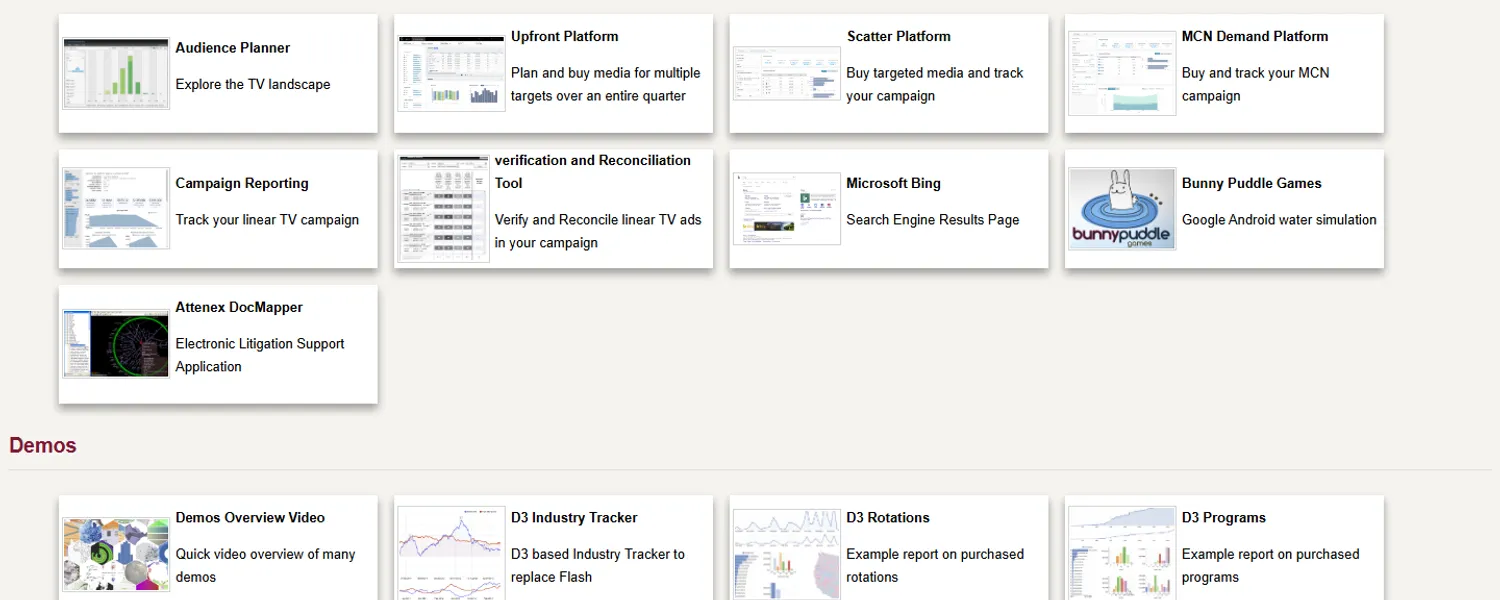The height and width of the screenshot is (600, 1500).
Task: Select 'Verify and Reconcile linear TV ads' text
Action: 598,220
